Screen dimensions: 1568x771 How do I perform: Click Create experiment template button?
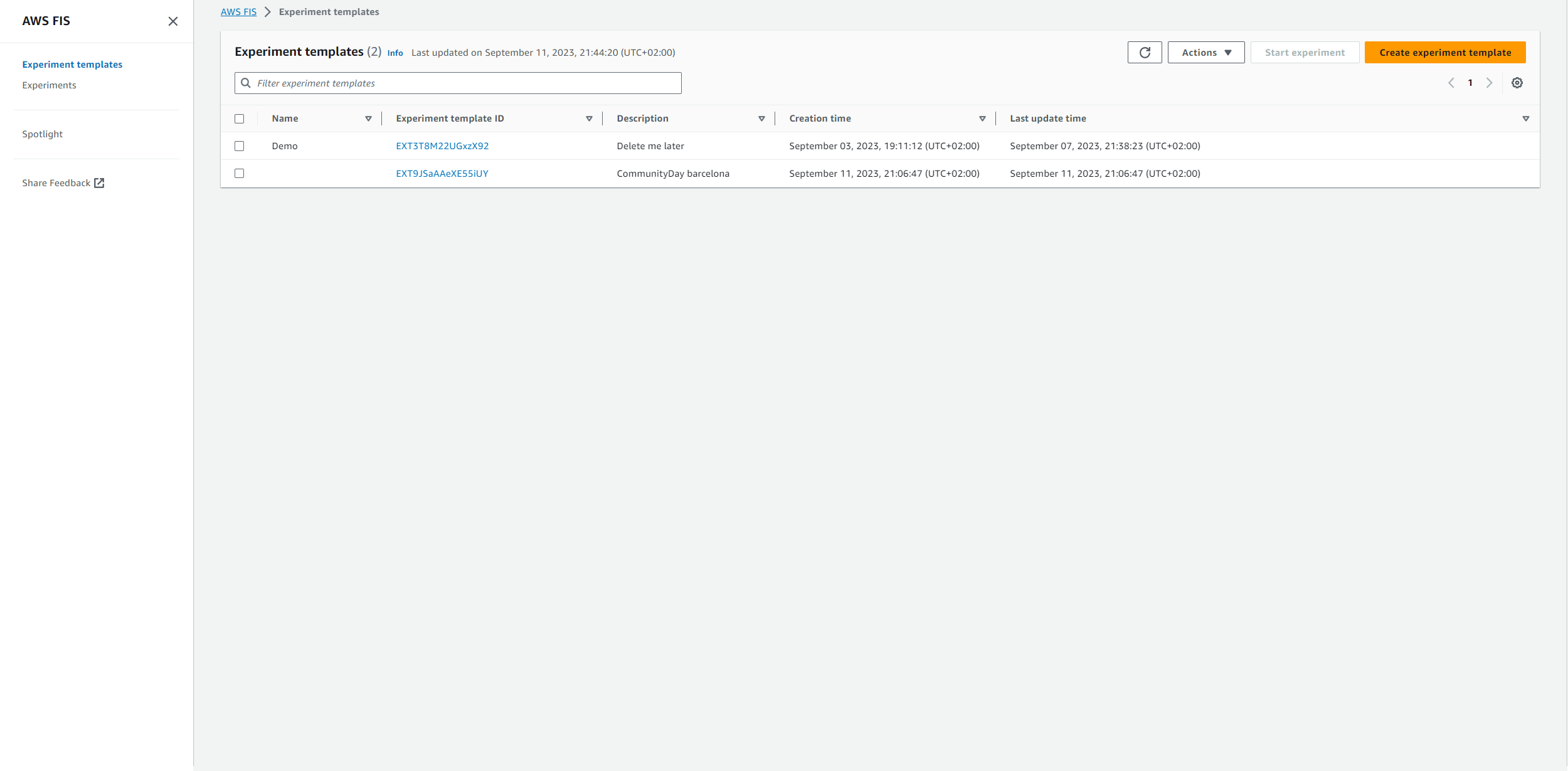[x=1444, y=53]
